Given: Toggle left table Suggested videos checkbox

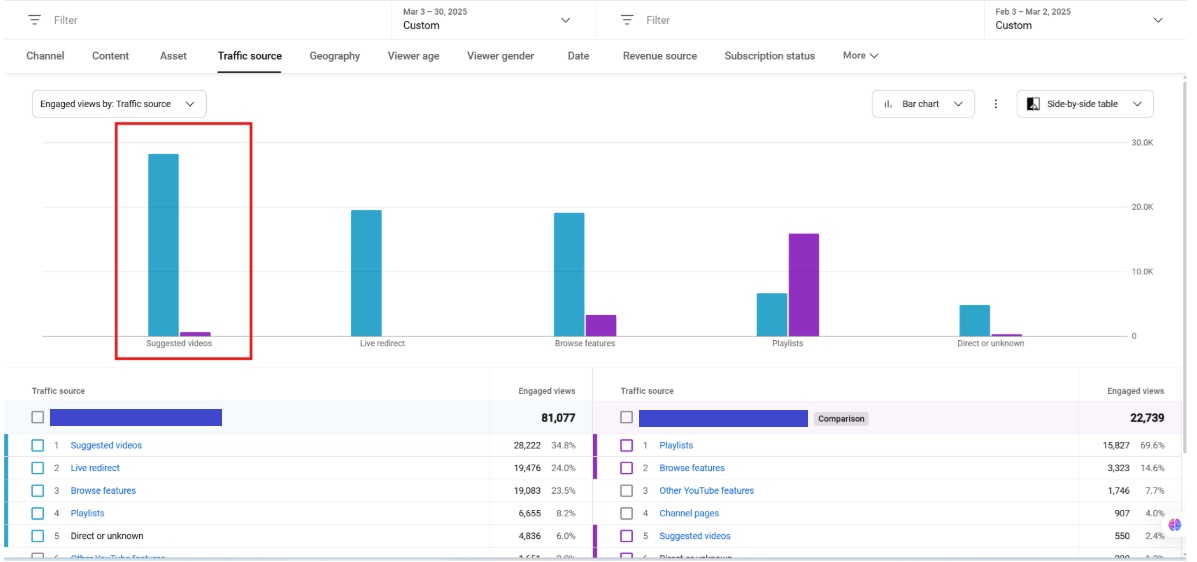Looking at the screenshot, I should pyautogui.click(x=37, y=445).
